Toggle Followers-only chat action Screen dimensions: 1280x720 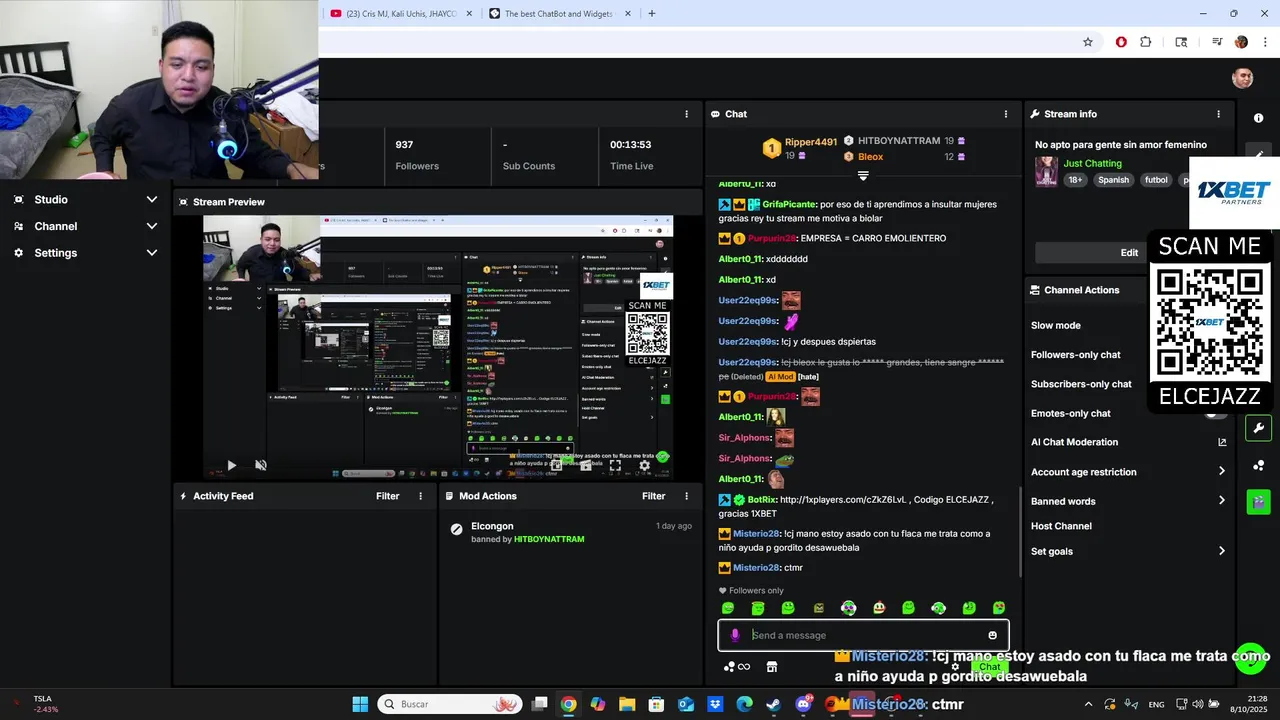coord(1076,355)
